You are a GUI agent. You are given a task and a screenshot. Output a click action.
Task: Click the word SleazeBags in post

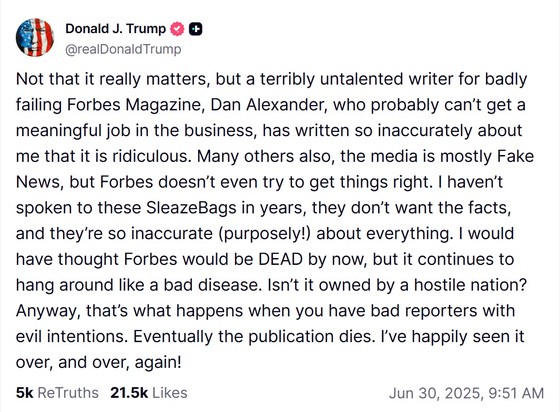(x=191, y=208)
